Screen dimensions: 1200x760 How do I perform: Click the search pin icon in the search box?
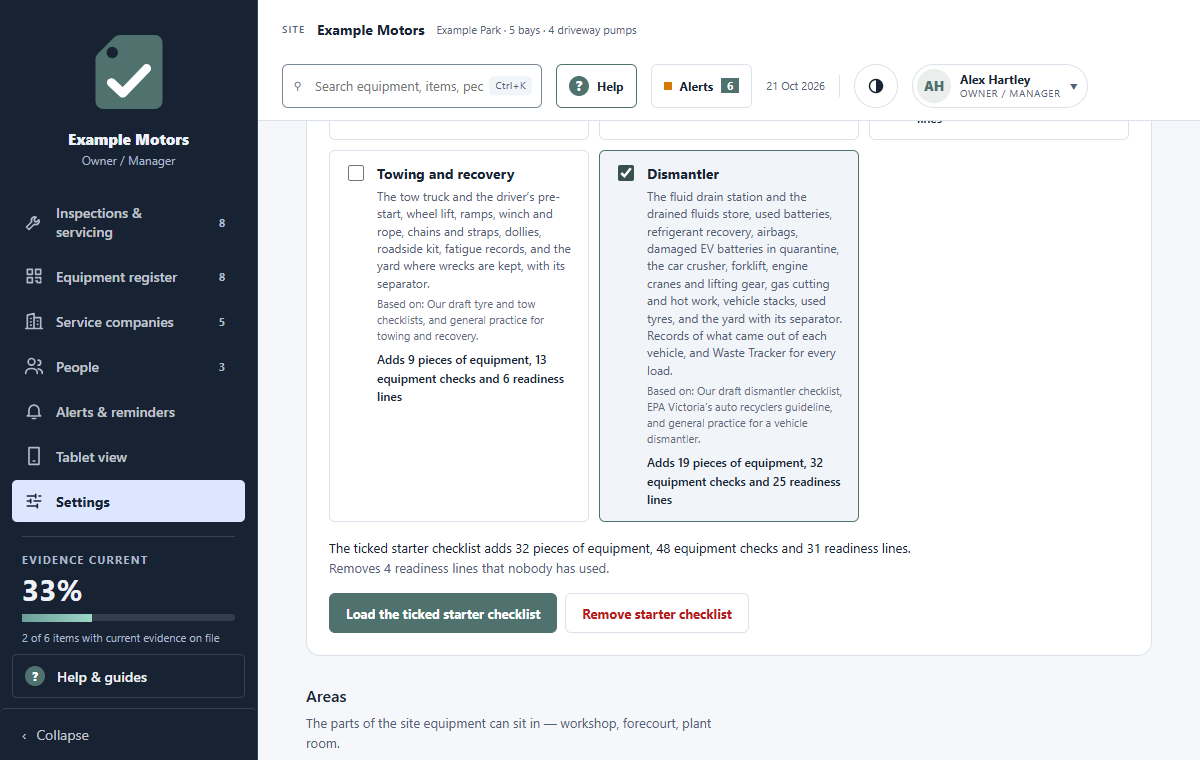coord(297,86)
